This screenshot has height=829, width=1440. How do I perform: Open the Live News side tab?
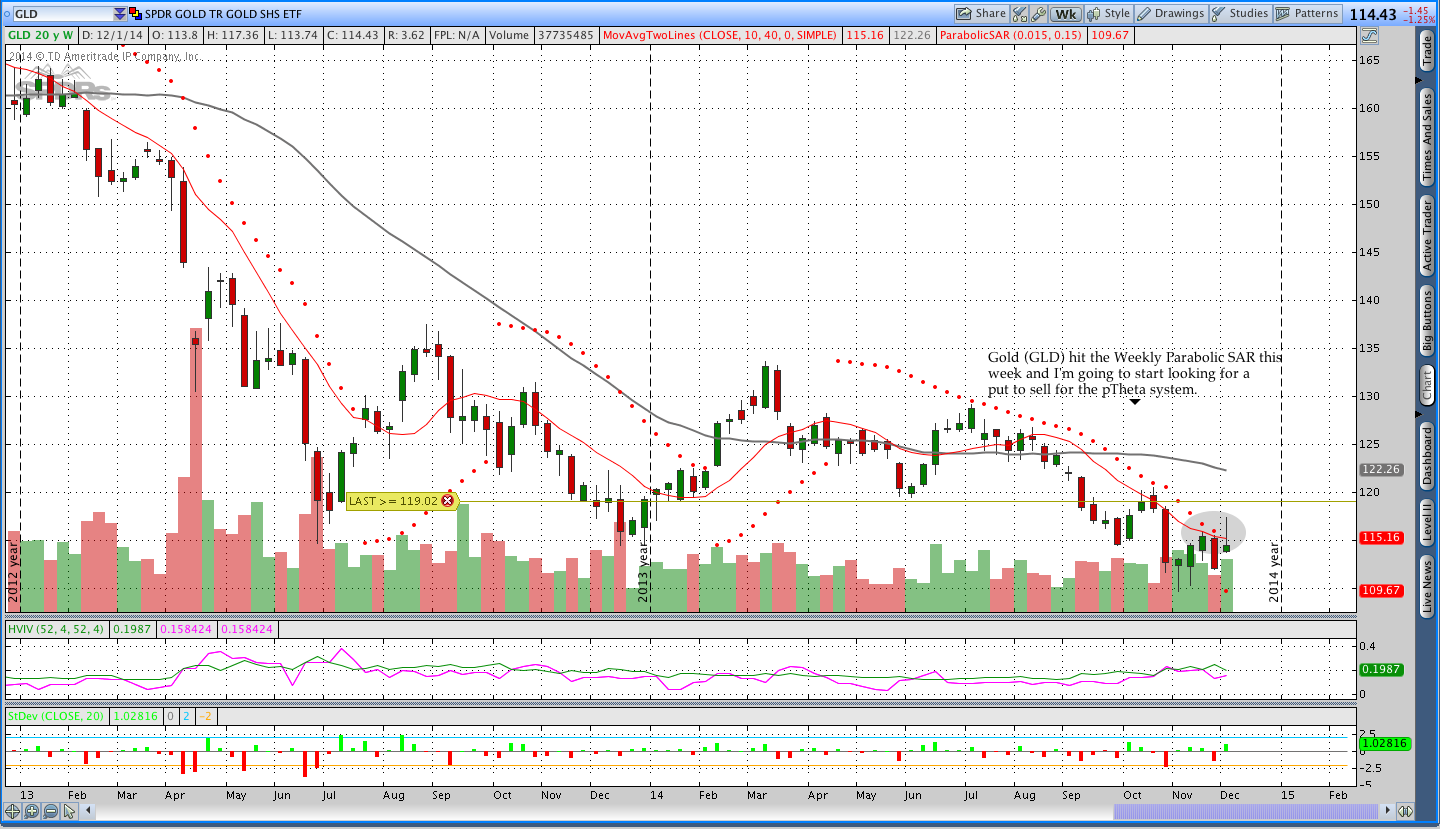click(x=1427, y=586)
